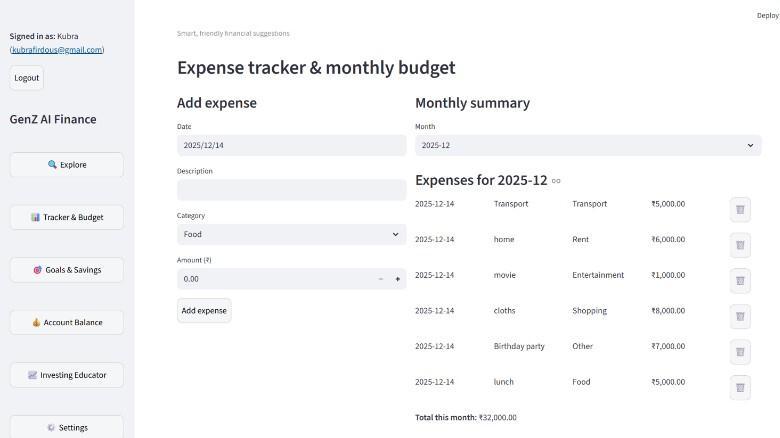Delete the home Rent expense
Viewport: 780px width, 438px height.
point(740,245)
